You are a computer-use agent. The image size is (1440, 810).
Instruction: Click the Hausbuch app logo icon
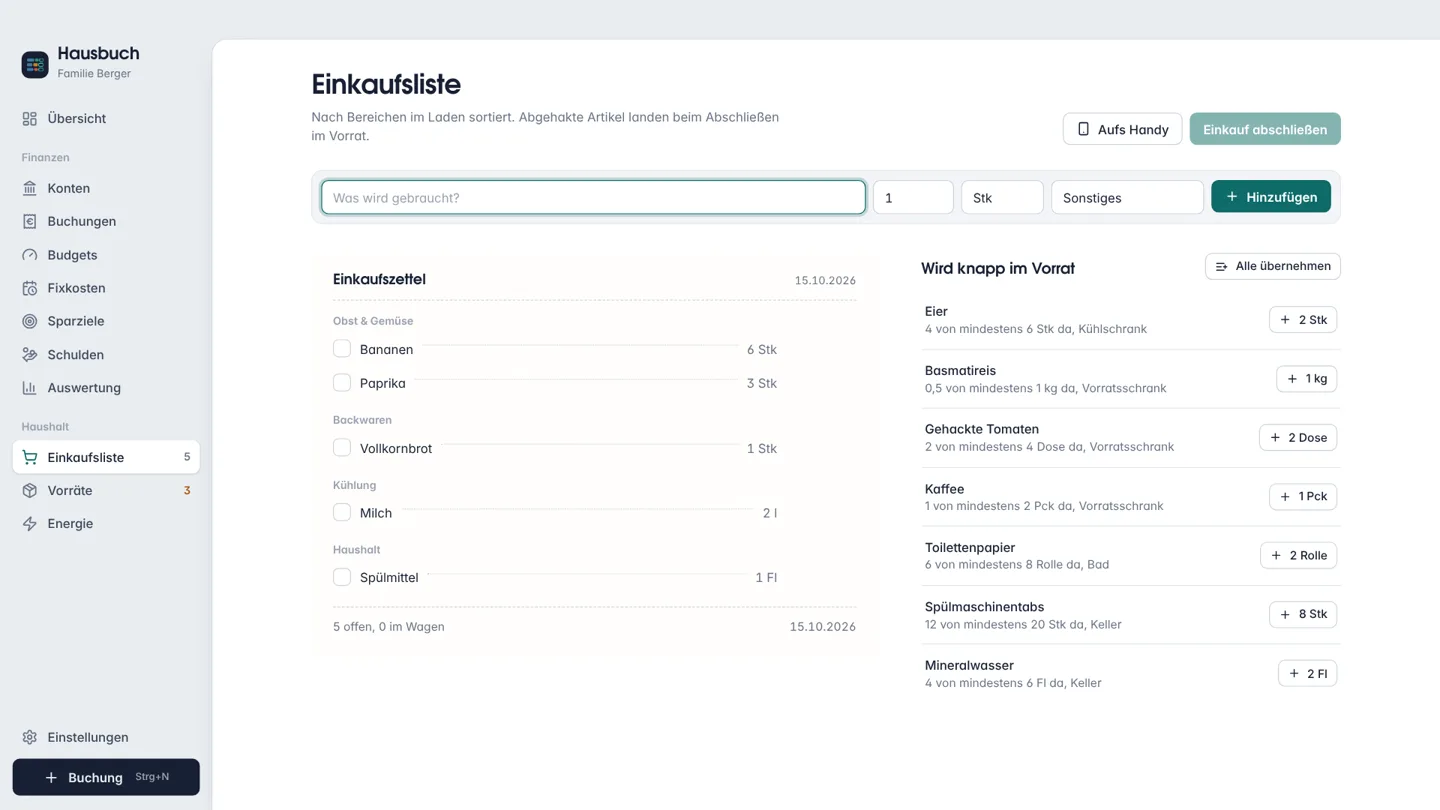pos(35,64)
